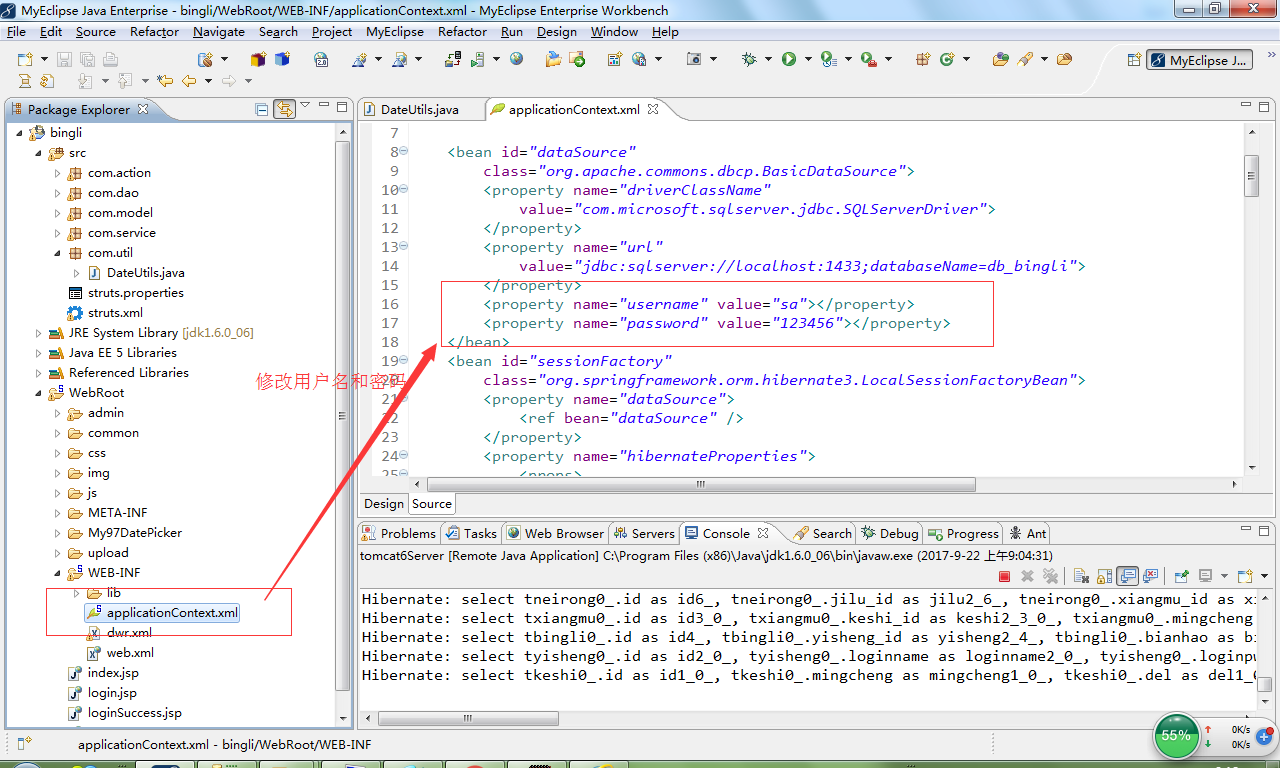
Task: Toggle show console when standard output changes
Action: tap(1127, 576)
